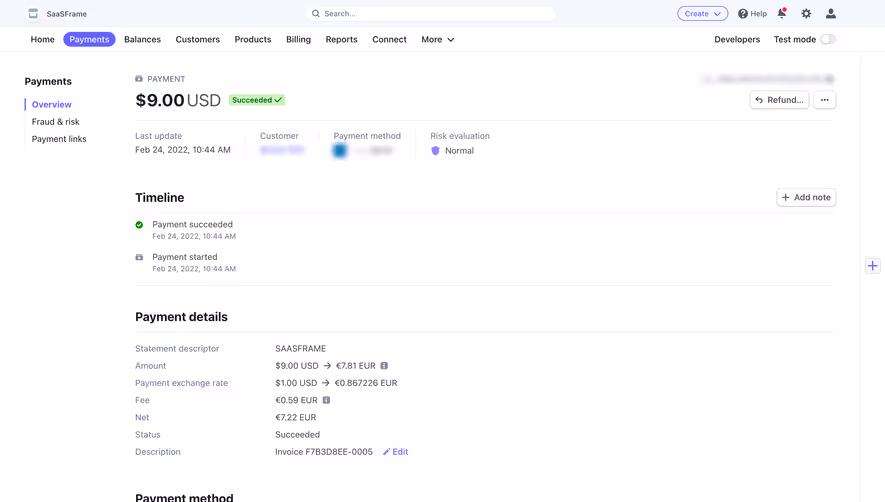
Task: Click the SaaSFrame account logo icon
Action: tap(33, 14)
